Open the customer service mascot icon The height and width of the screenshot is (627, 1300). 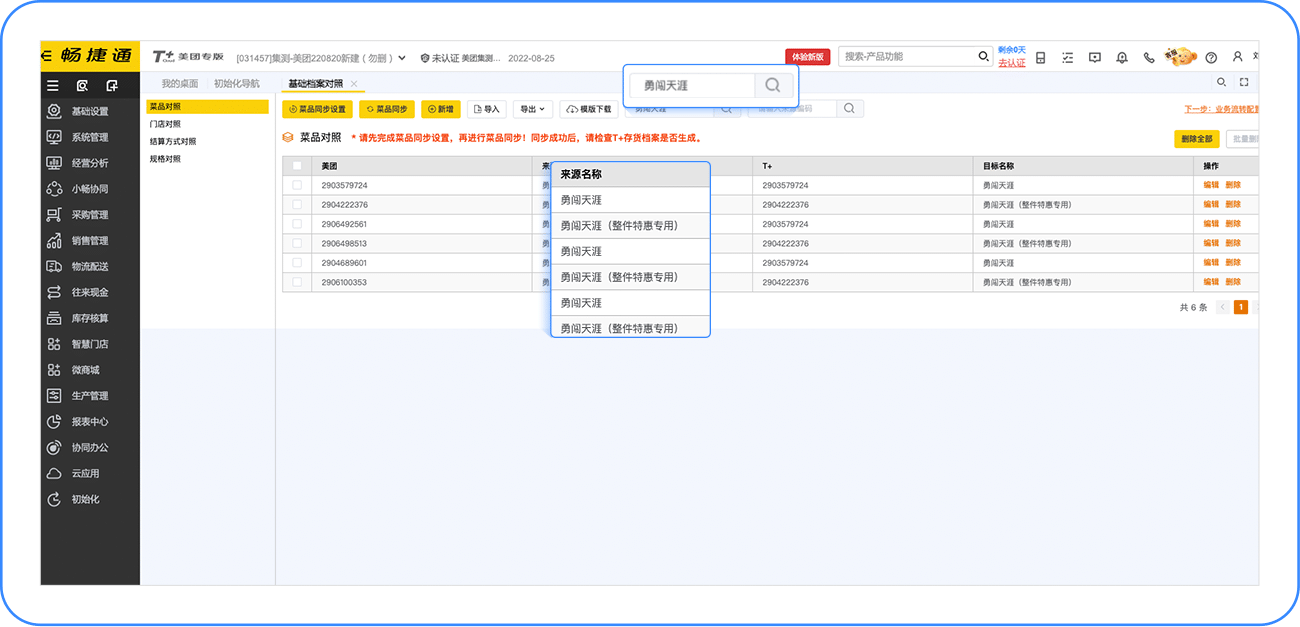(1180, 57)
